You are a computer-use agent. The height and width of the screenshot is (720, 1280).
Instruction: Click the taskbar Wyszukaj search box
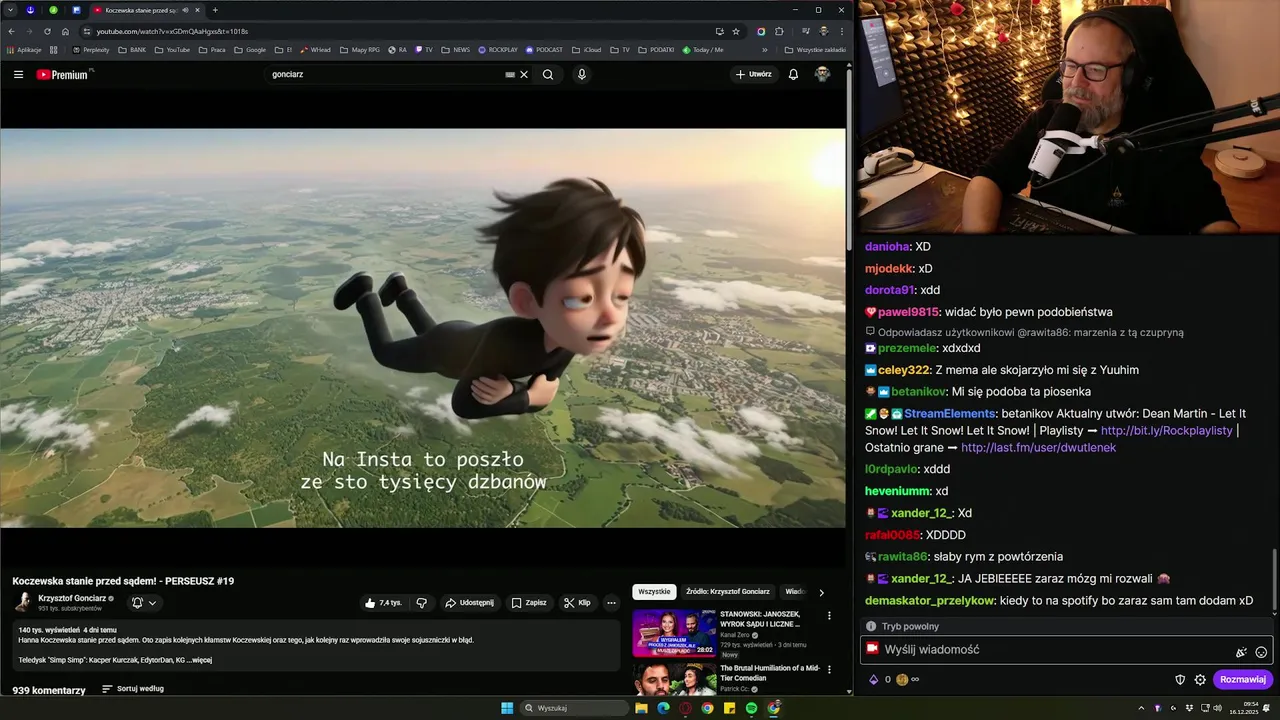[x=576, y=708]
